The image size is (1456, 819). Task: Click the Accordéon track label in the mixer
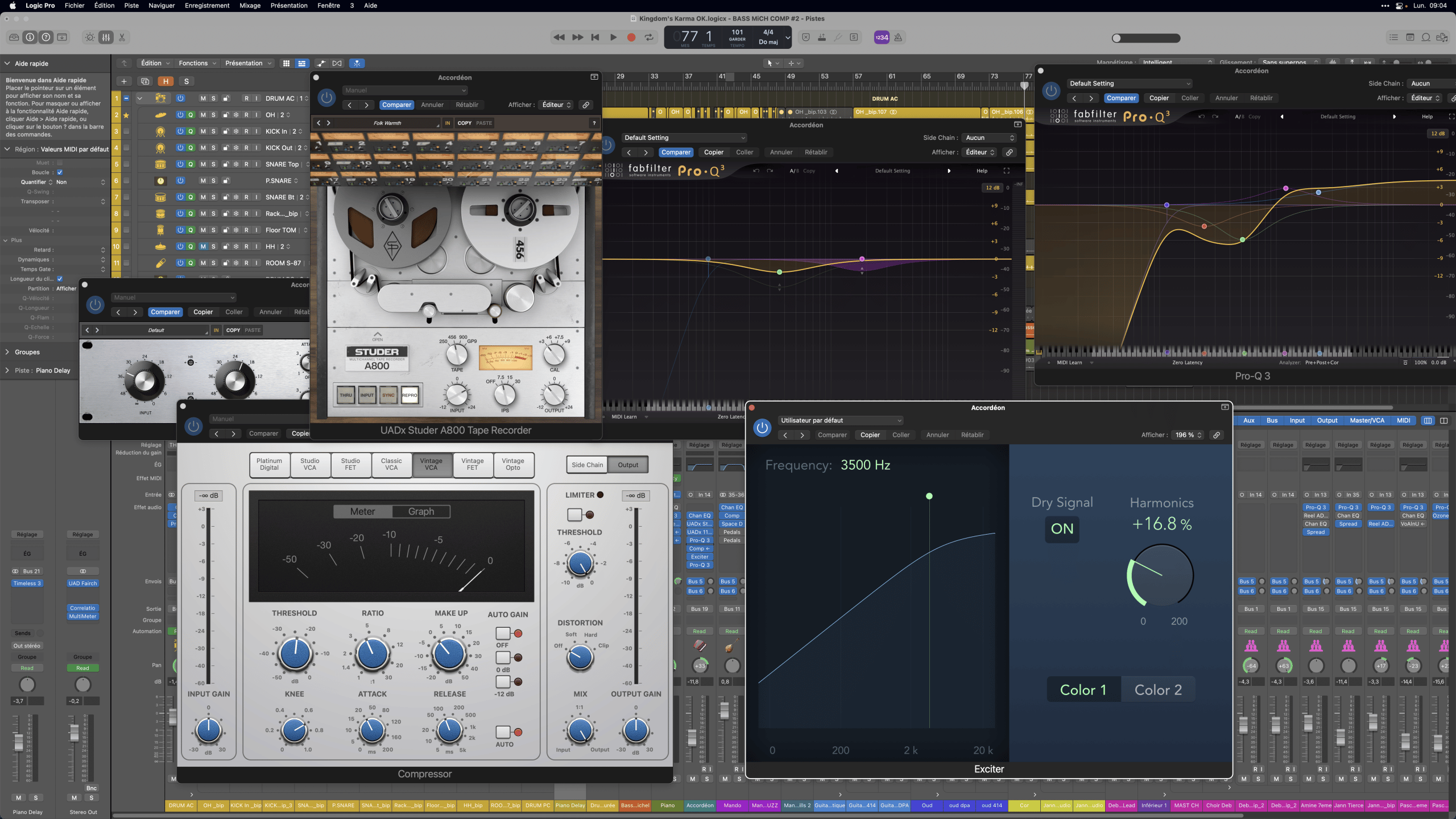click(700, 805)
